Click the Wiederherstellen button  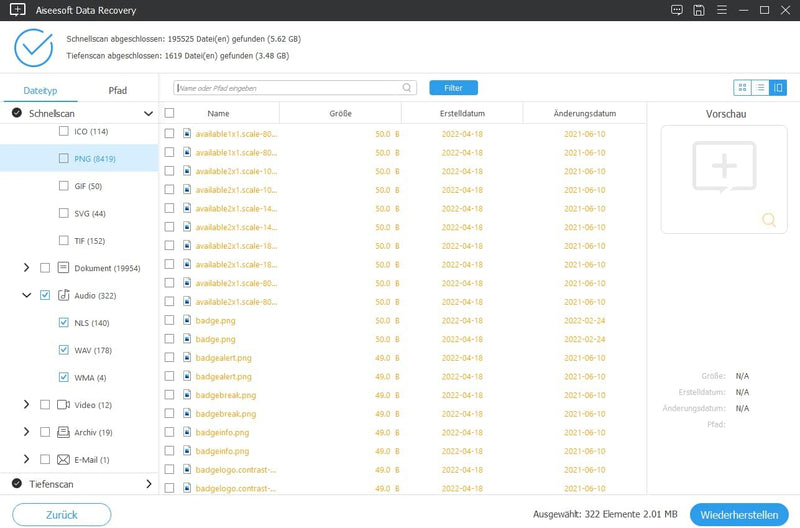(x=739, y=515)
